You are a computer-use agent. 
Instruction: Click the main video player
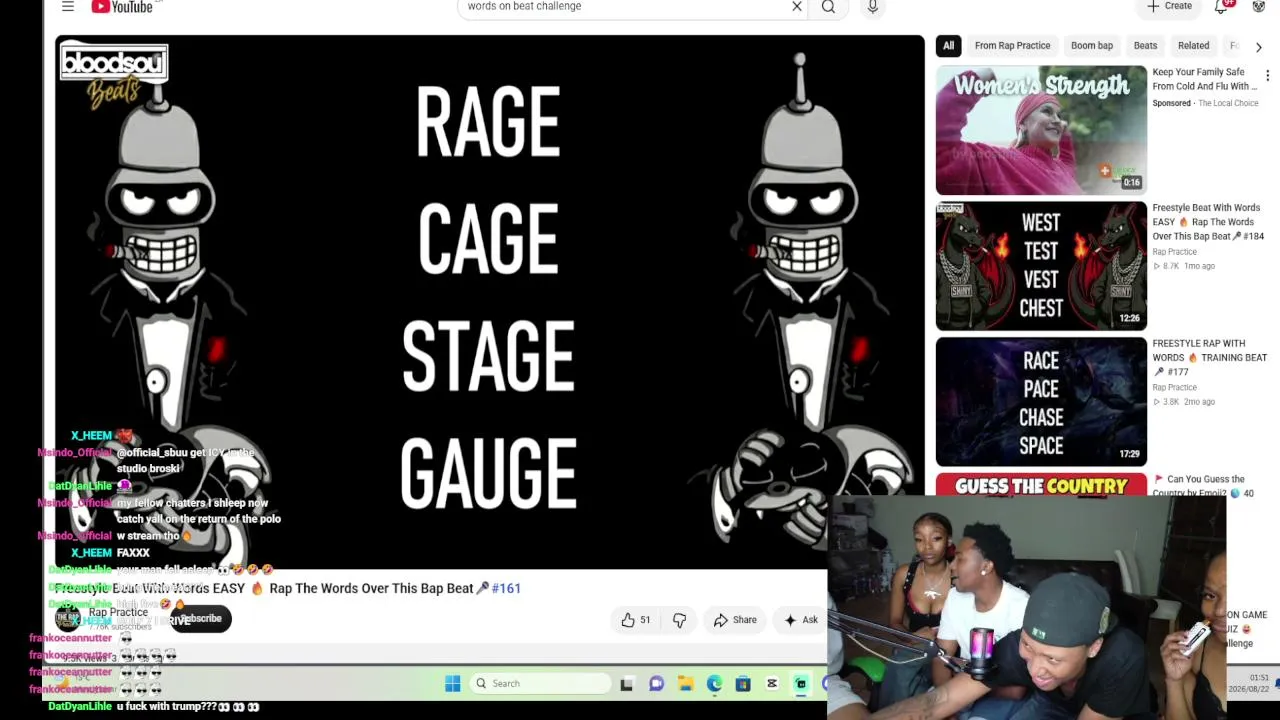[x=490, y=302]
